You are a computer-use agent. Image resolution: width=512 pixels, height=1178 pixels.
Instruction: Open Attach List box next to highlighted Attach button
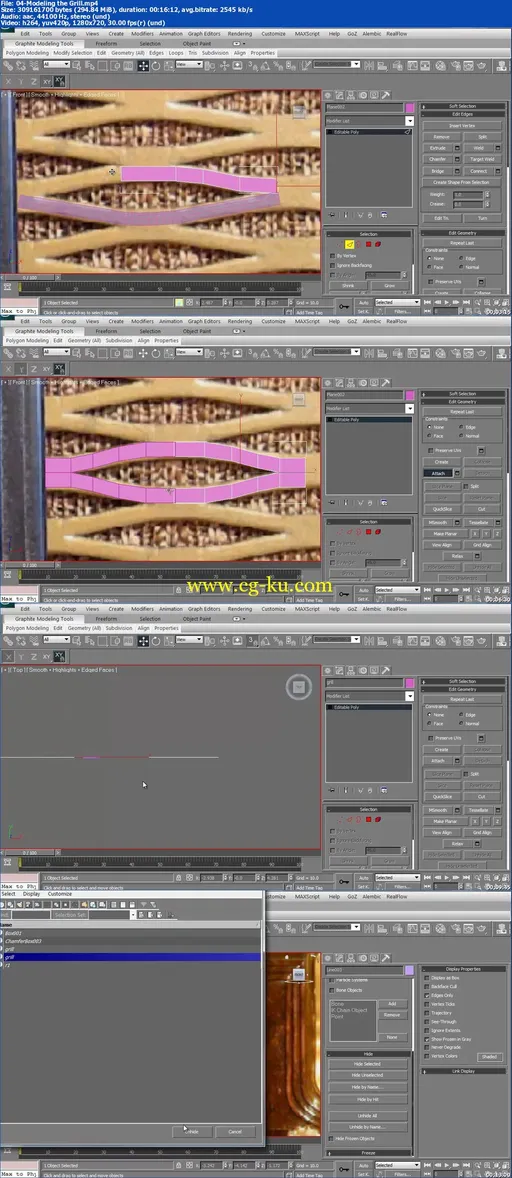pos(457,473)
